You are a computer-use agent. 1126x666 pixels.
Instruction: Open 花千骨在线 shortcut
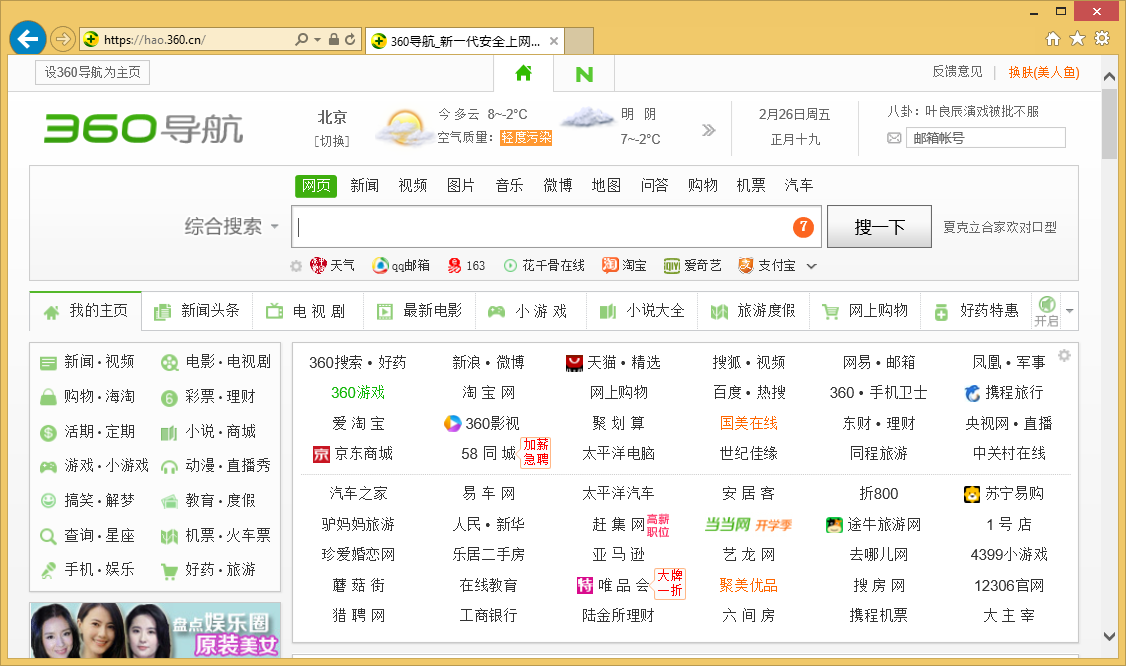[x=544, y=266]
